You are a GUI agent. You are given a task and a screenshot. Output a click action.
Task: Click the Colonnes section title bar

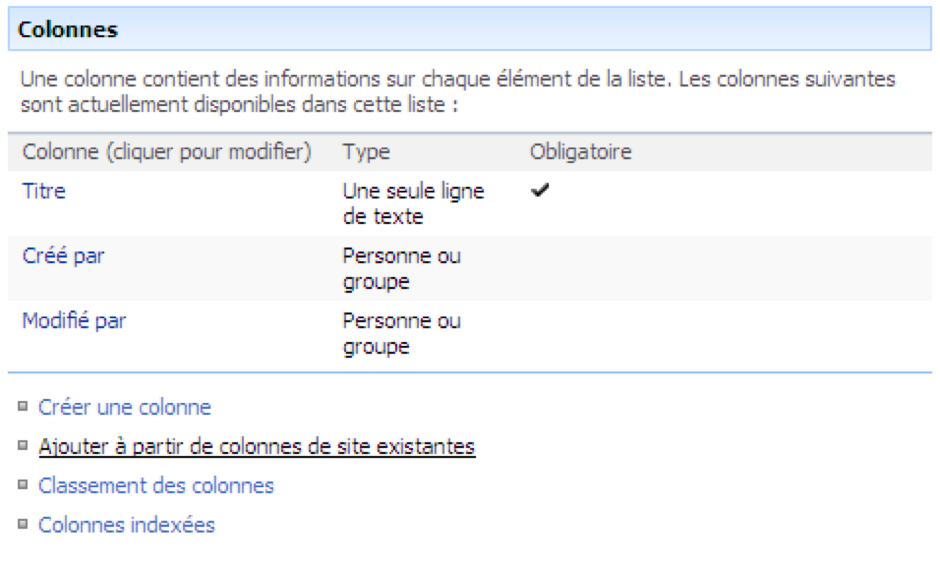click(468, 30)
